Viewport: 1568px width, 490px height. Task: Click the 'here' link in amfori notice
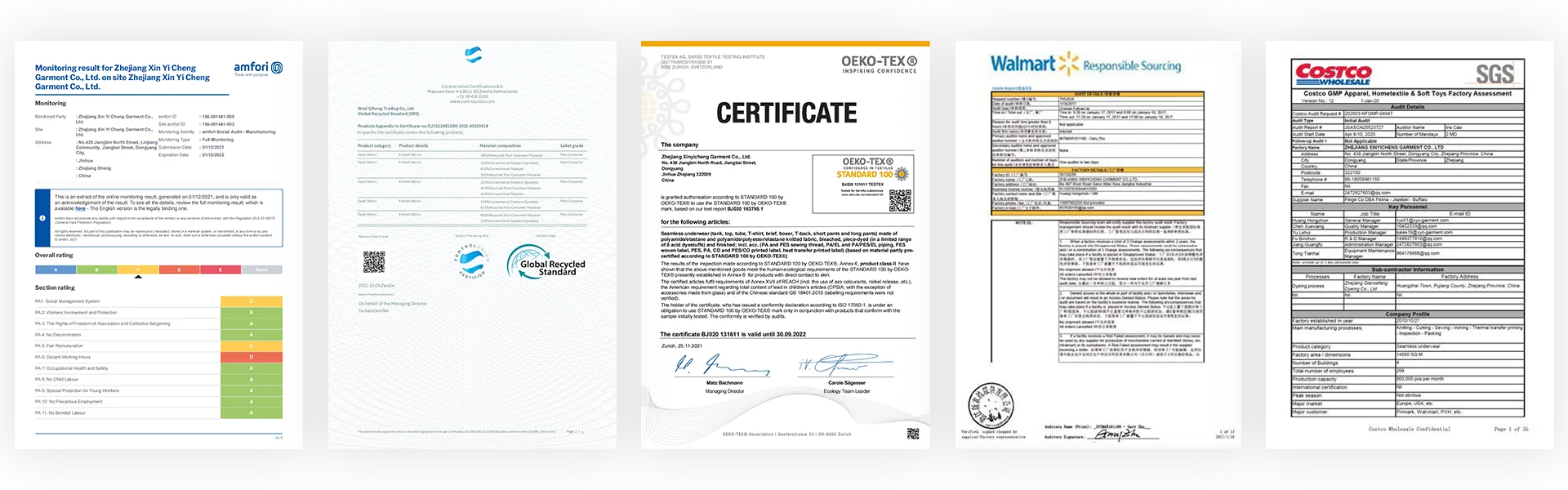80,208
